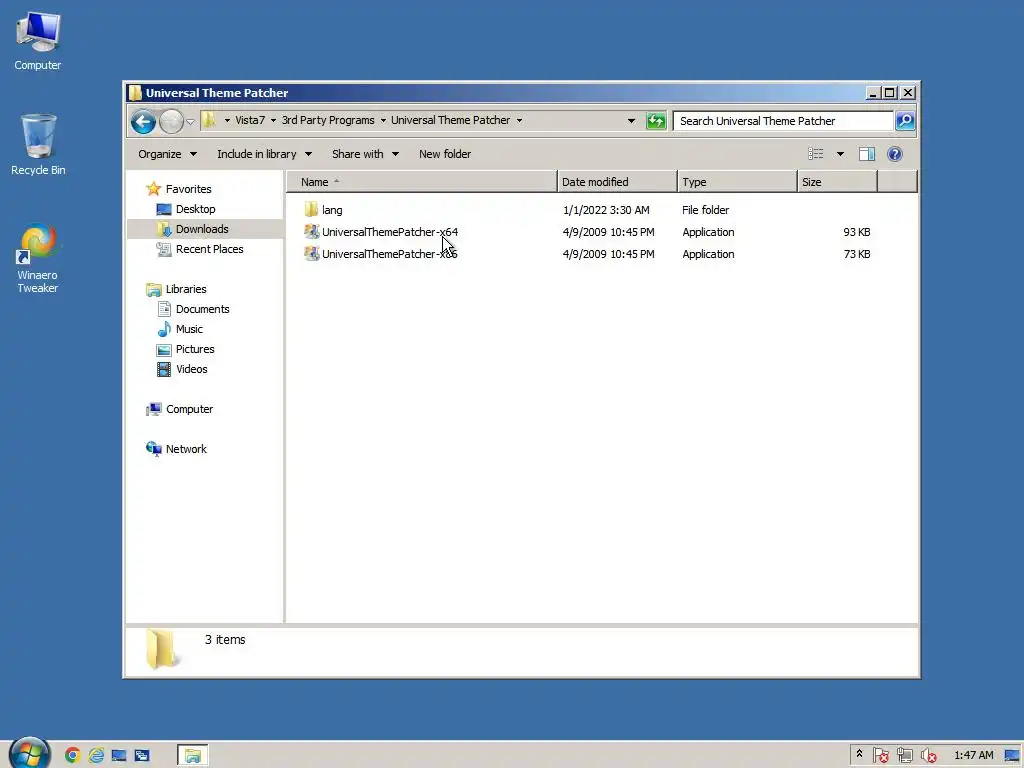Sort by the Size column header

click(837, 182)
